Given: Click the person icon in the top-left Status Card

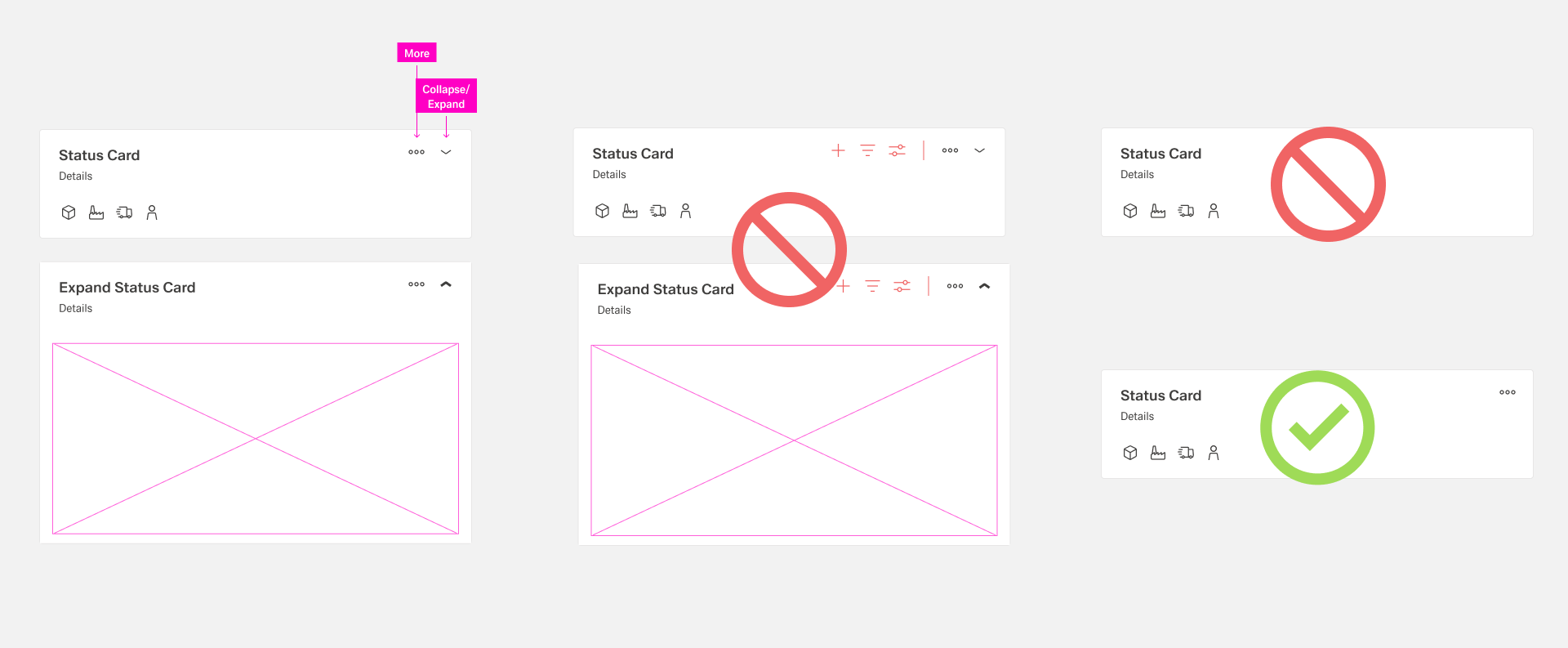Looking at the screenshot, I should (x=152, y=212).
